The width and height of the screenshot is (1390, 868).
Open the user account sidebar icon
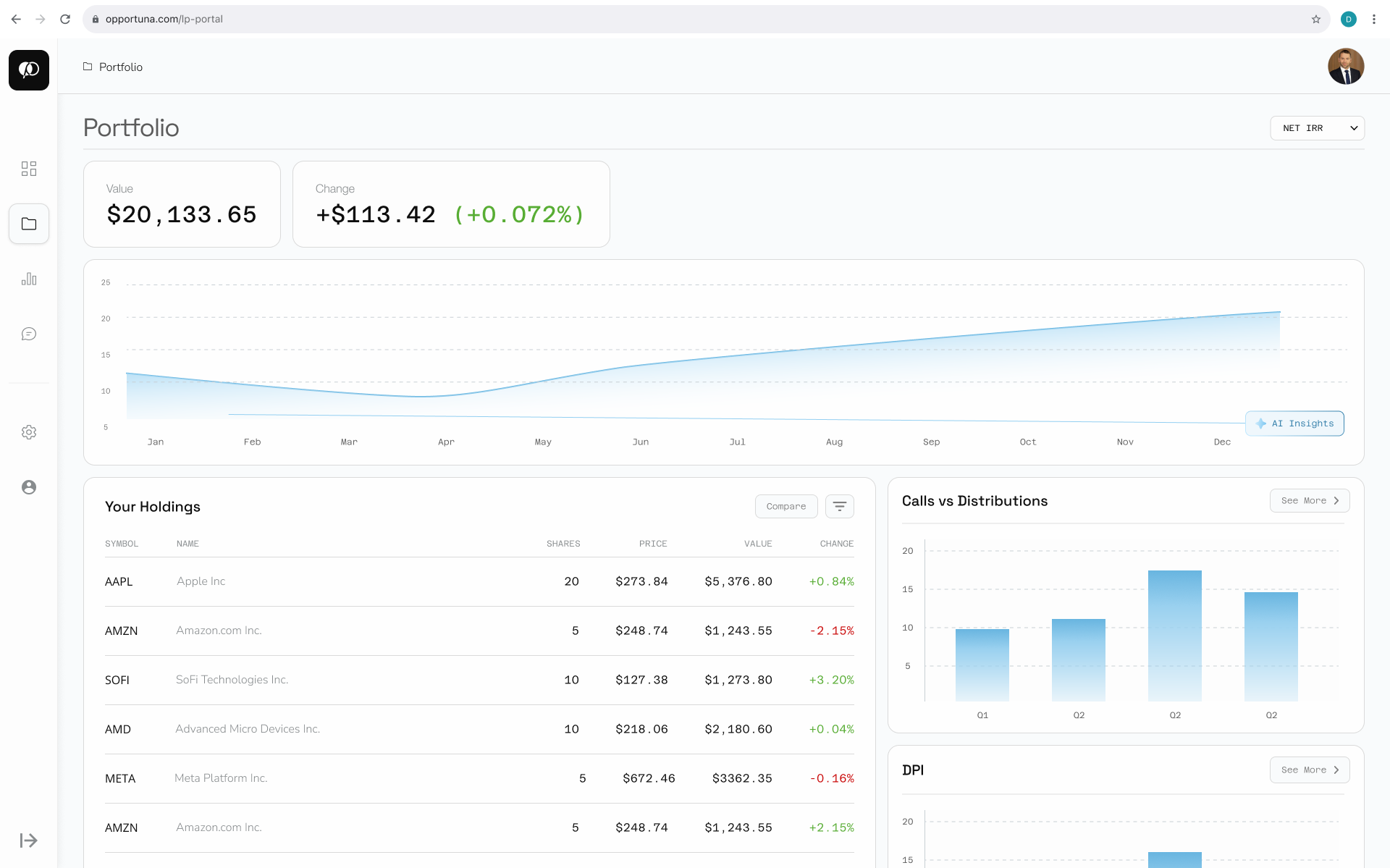[29, 487]
